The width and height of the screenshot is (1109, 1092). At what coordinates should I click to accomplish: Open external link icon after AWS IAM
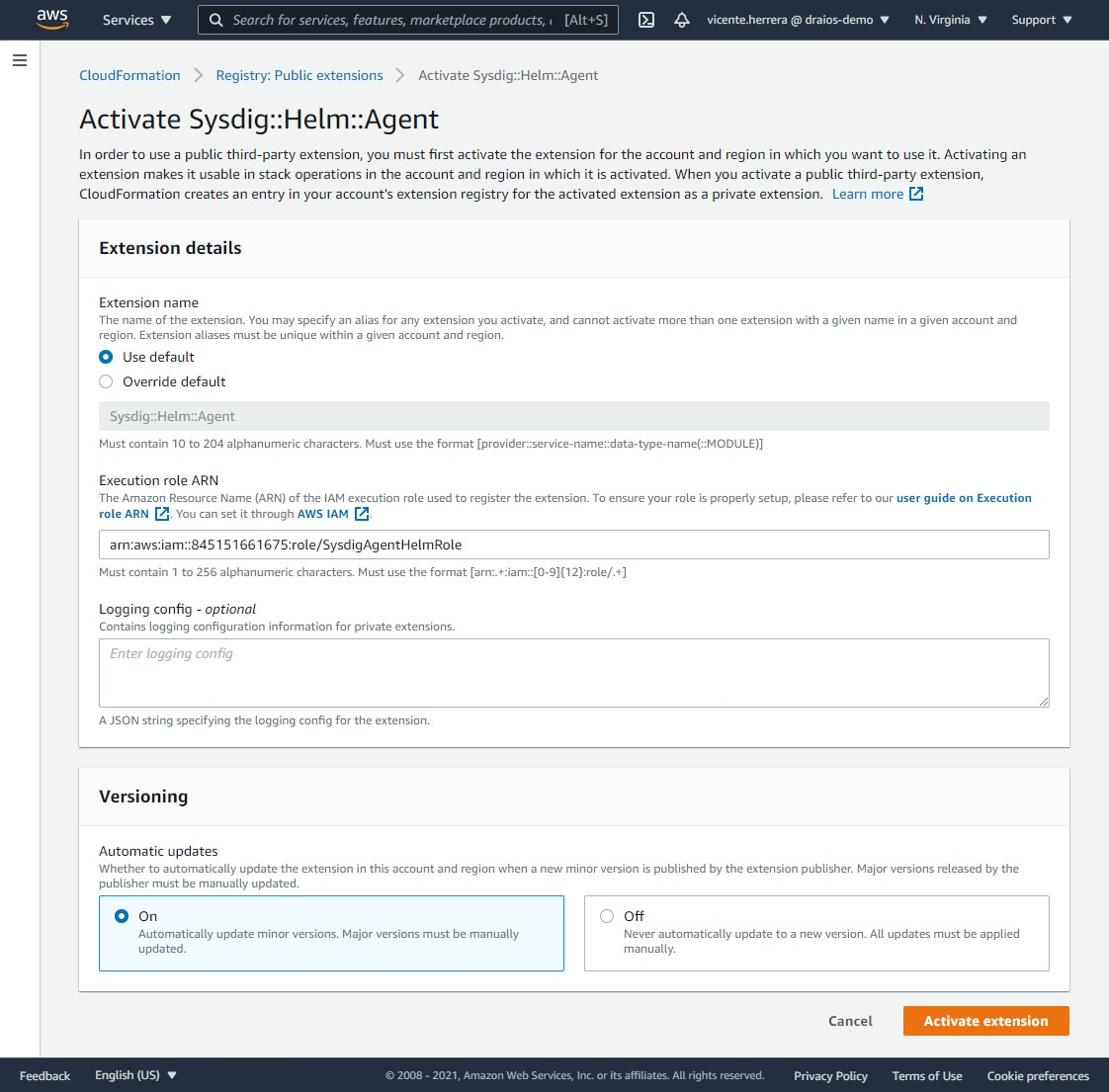[362, 514]
